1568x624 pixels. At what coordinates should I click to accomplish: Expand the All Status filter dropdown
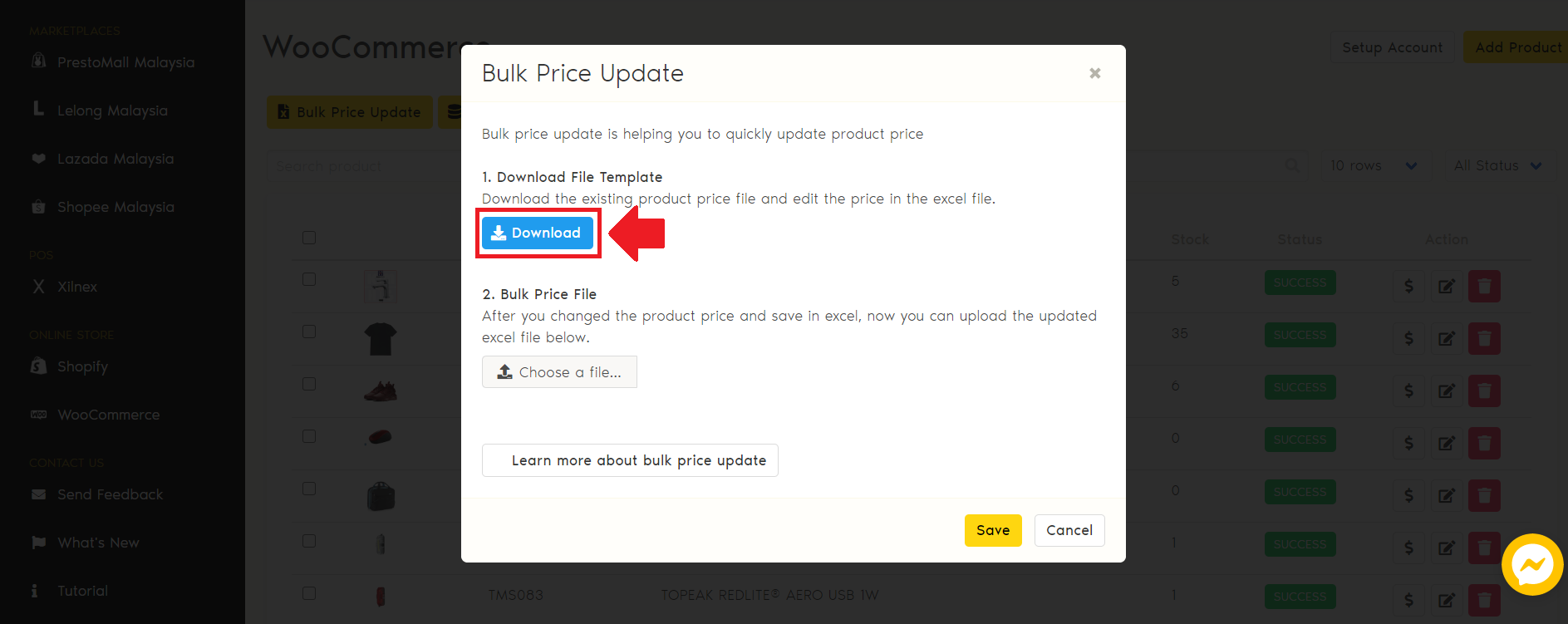pyautogui.click(x=1497, y=166)
